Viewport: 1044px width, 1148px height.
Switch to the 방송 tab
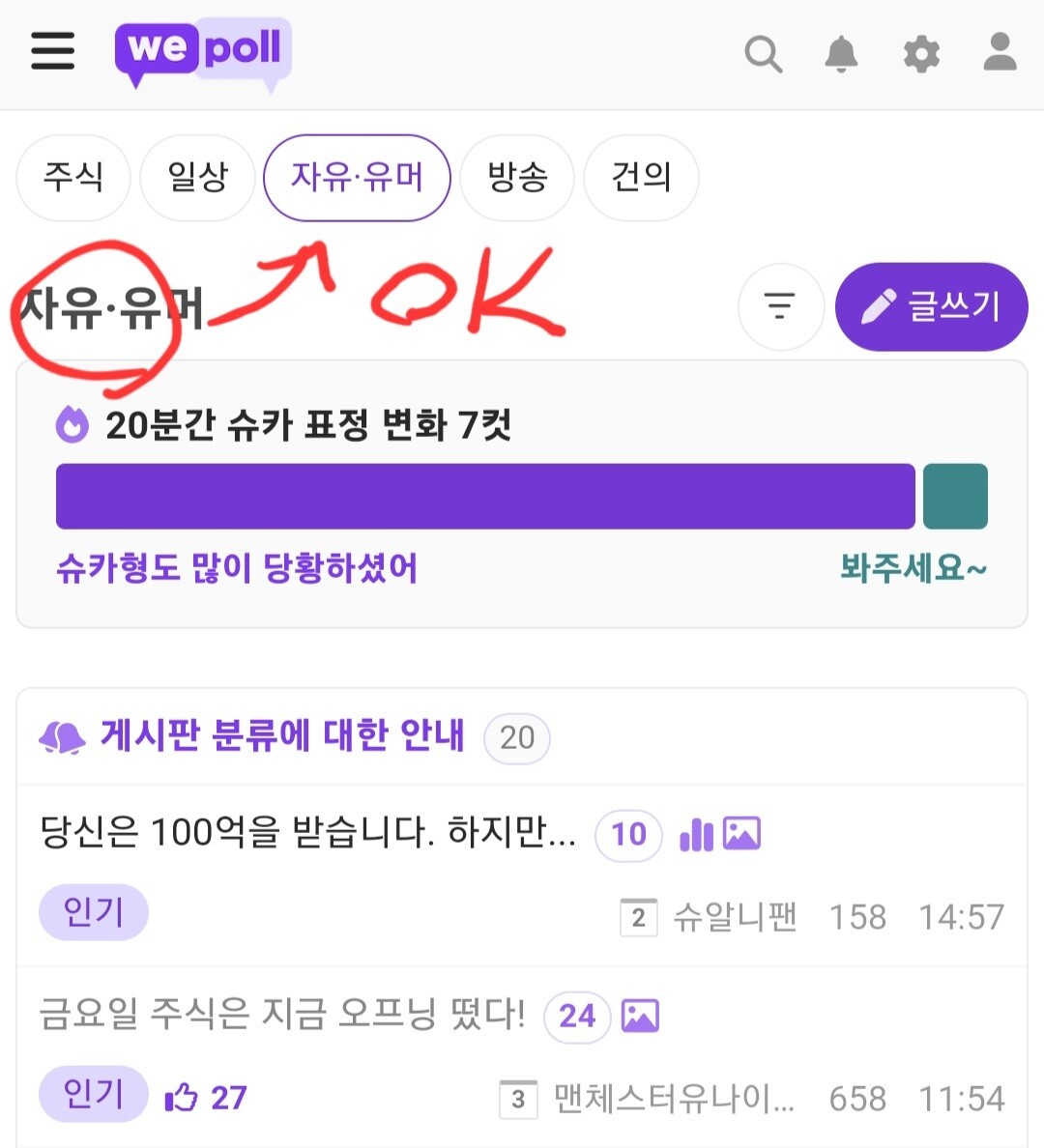[x=517, y=177]
